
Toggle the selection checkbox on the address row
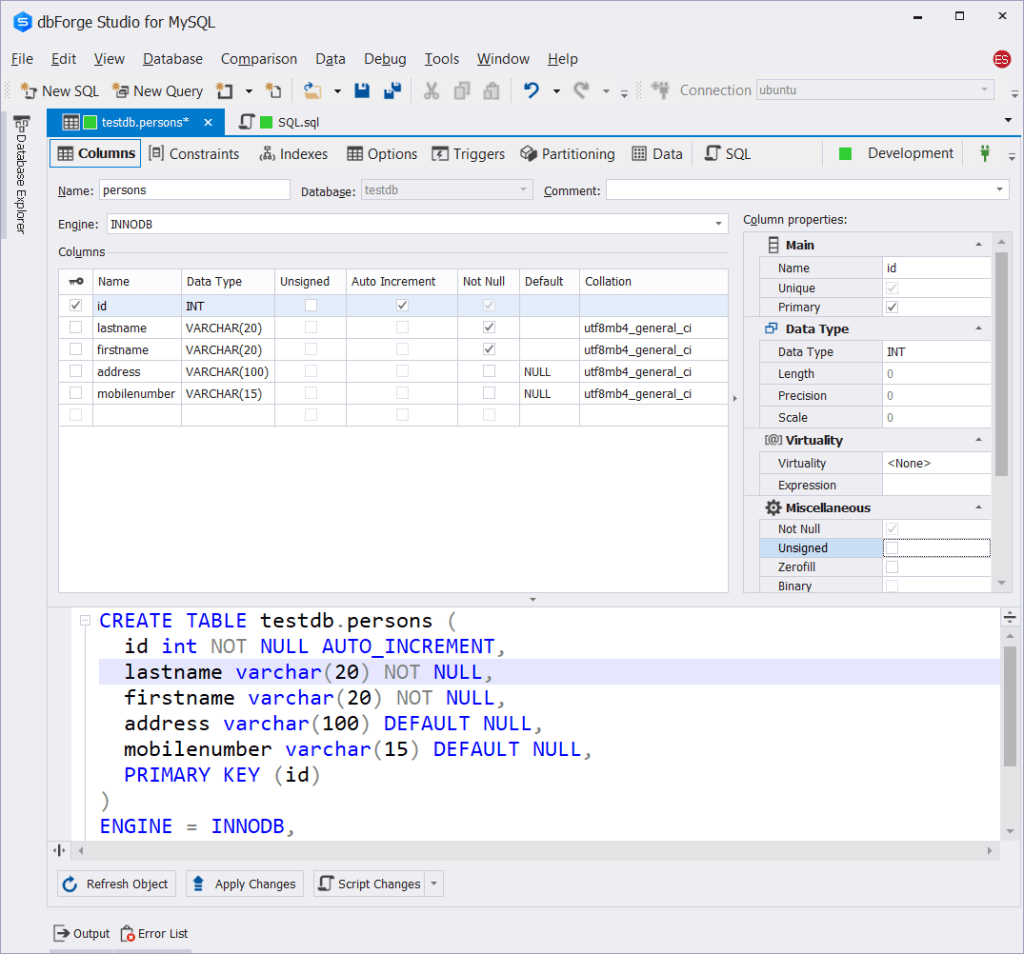pos(75,371)
